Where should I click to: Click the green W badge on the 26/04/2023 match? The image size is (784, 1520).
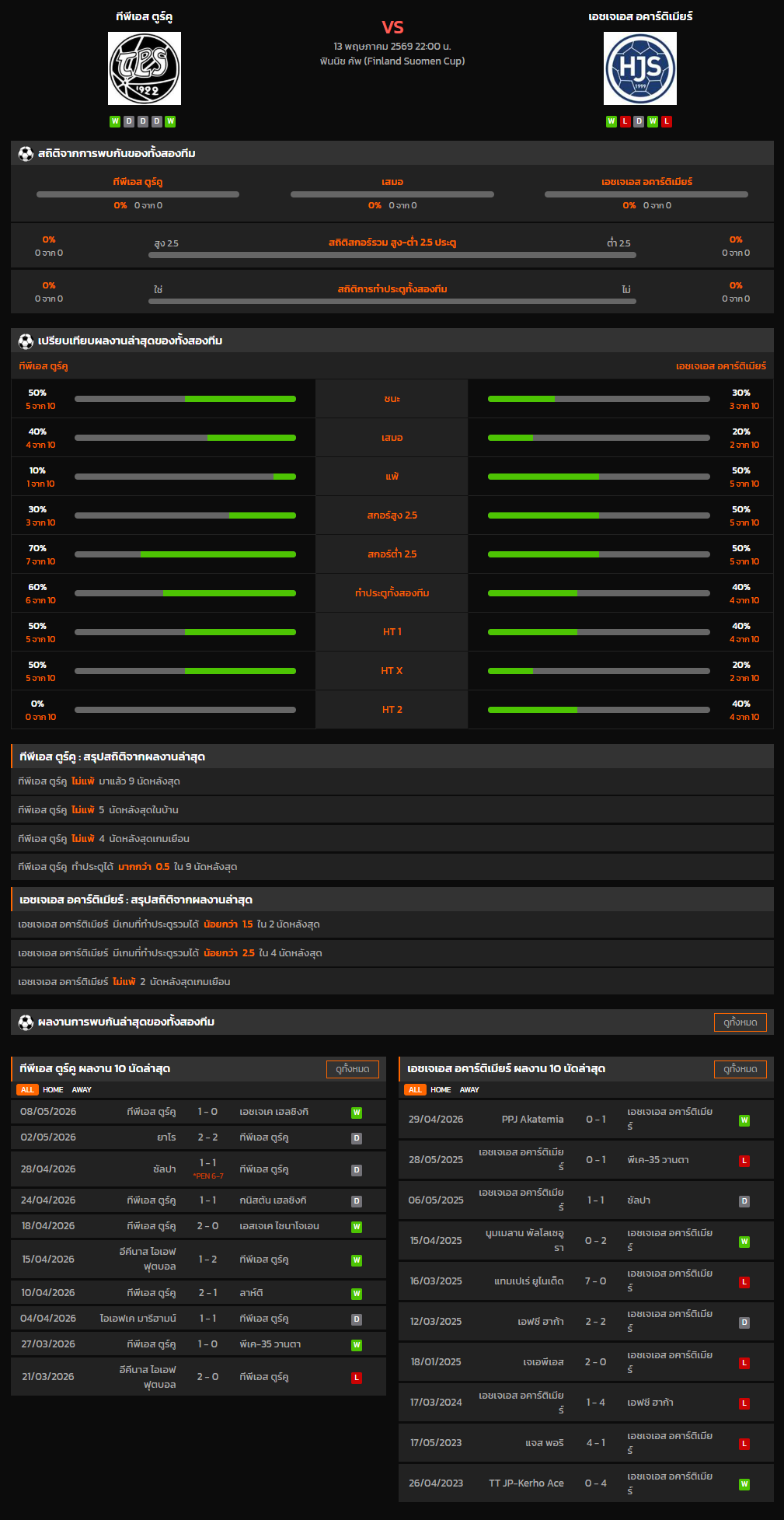[x=744, y=1484]
